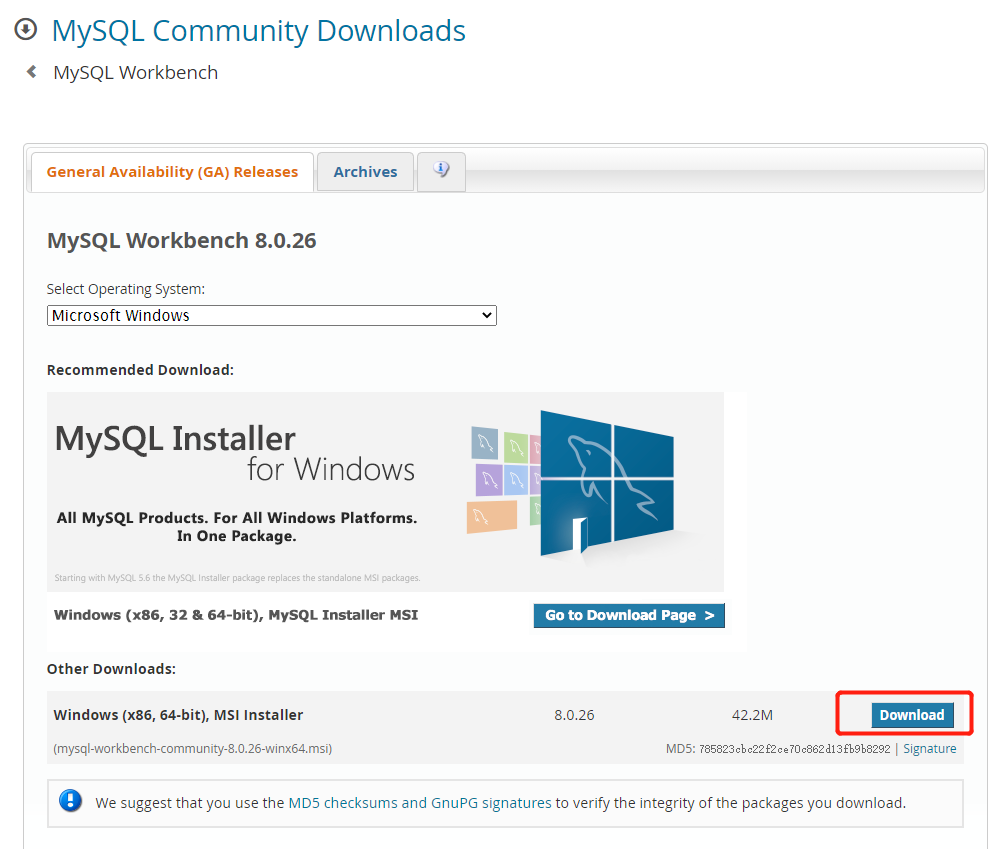
Task: Click the Recommended Download label
Action: tap(140, 370)
